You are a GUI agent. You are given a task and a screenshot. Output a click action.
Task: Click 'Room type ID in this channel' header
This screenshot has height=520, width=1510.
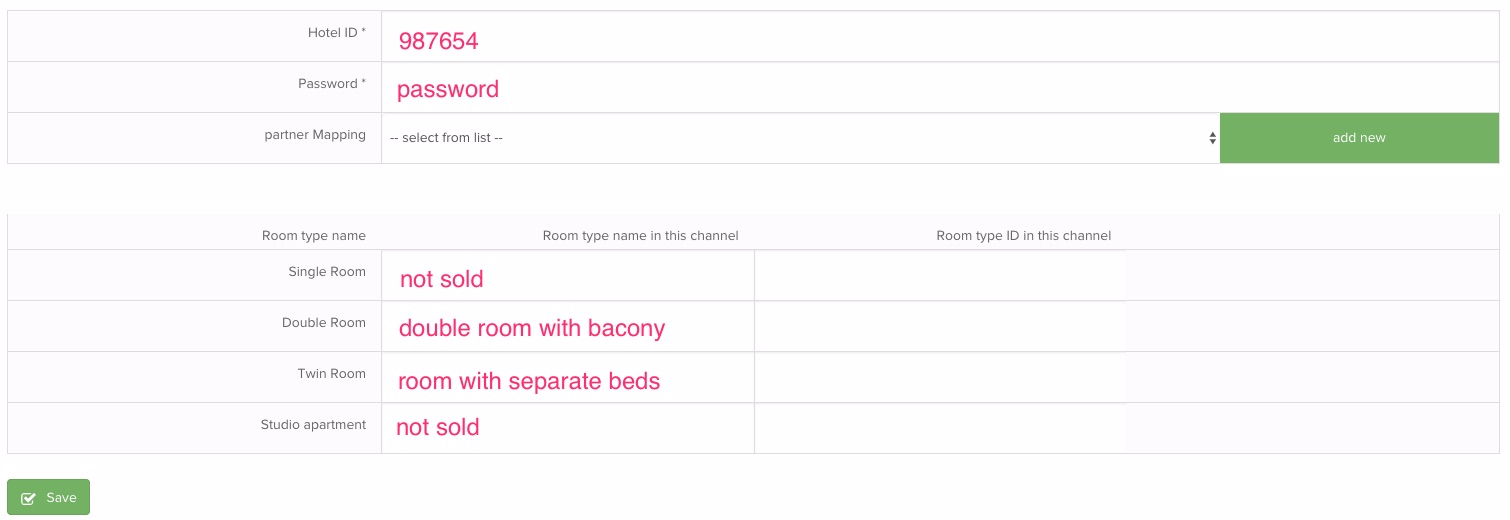pyautogui.click(x=1023, y=236)
